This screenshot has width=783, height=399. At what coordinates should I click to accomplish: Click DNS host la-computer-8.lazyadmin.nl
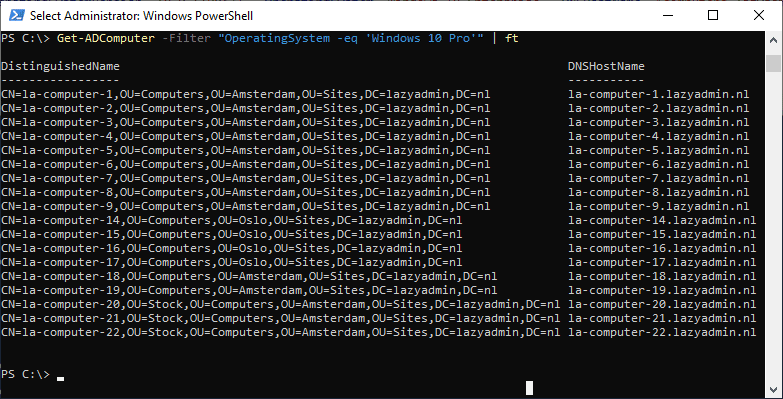click(659, 192)
